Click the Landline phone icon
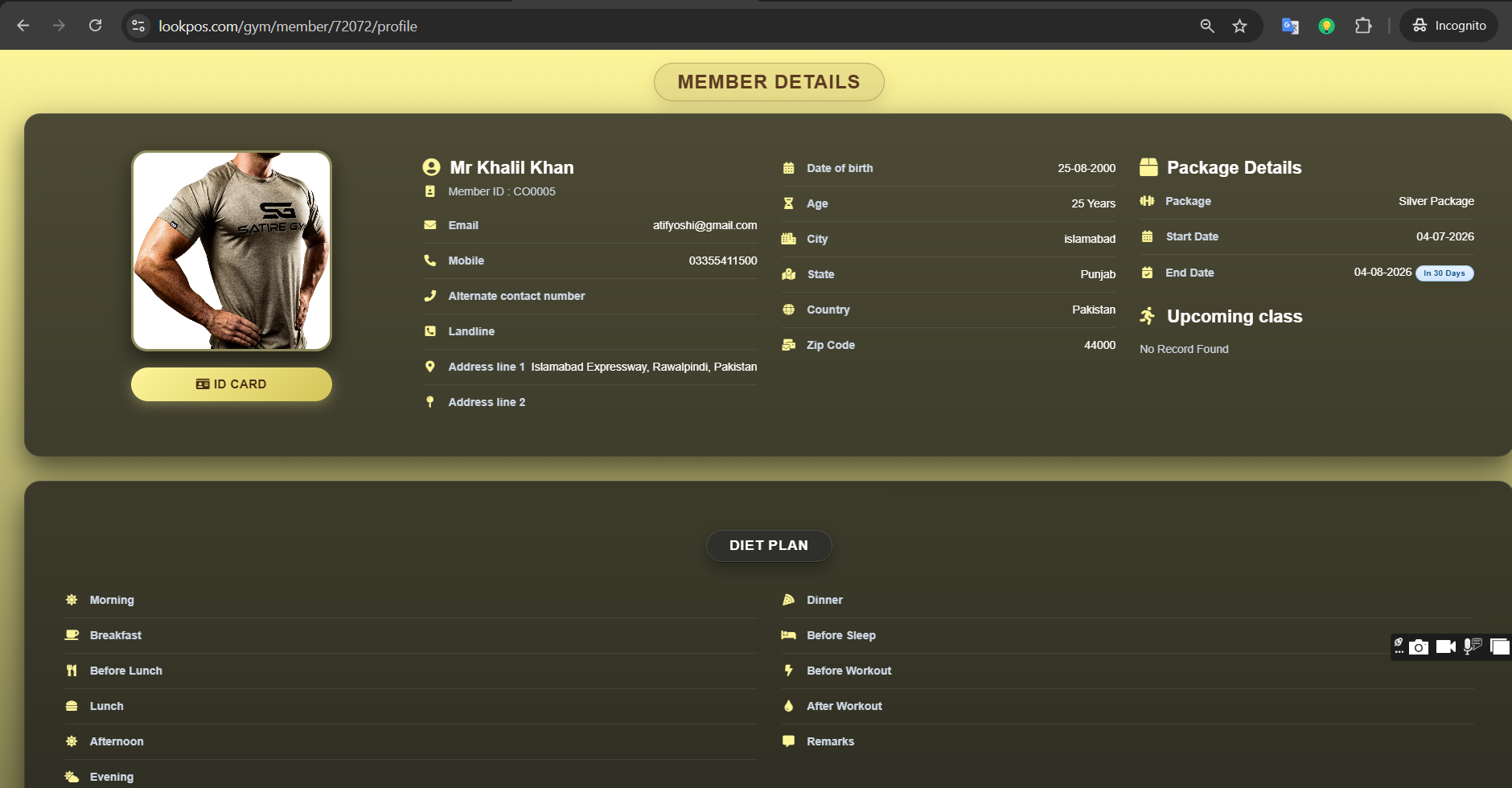 [x=430, y=331]
